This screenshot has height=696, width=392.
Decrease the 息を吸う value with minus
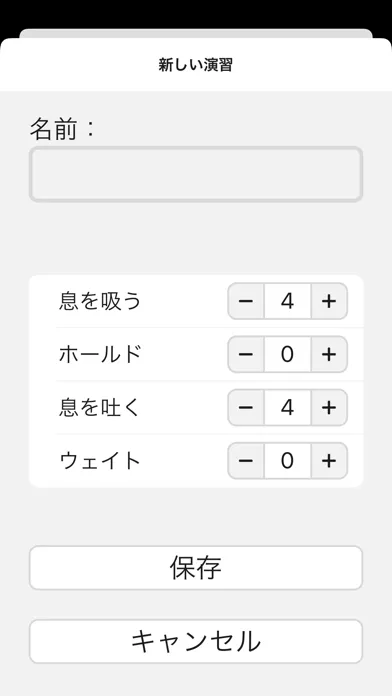[x=246, y=301]
